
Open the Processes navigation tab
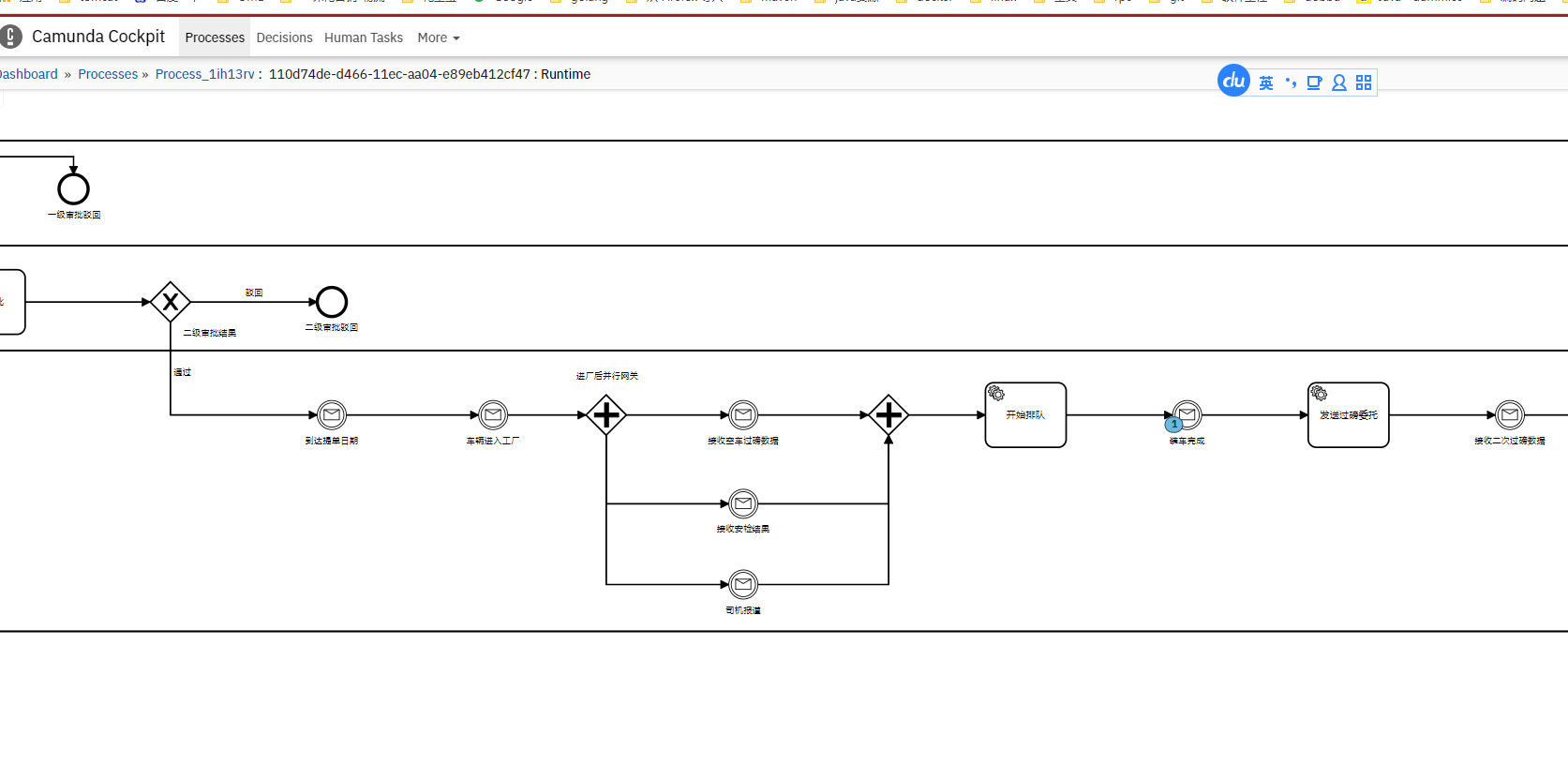click(x=215, y=37)
